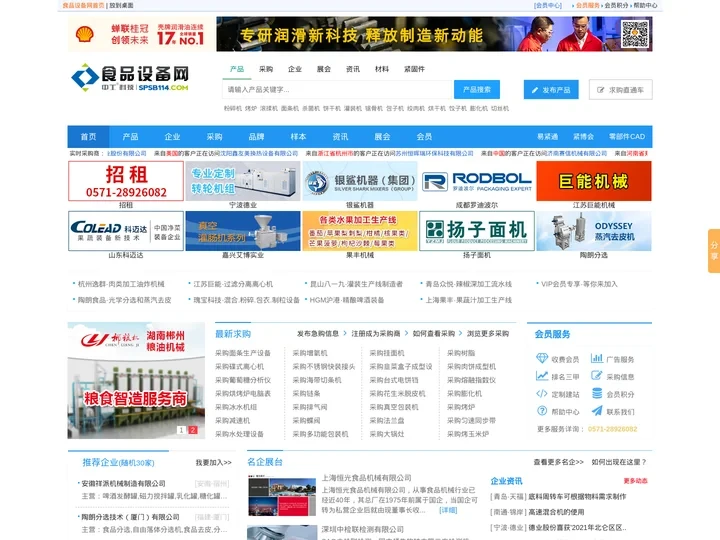Open 上海恒光食品机械有限公司 showcase title
The height and width of the screenshot is (540, 720).
366,478
